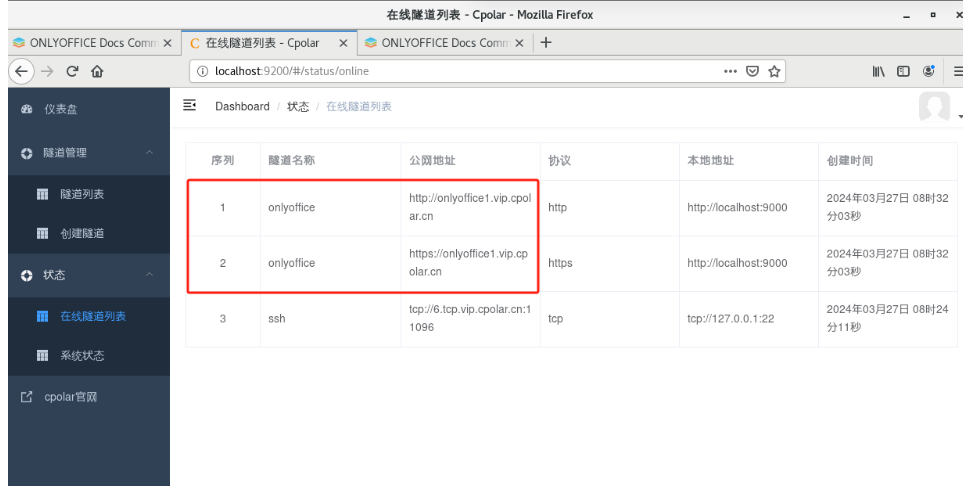Open the 隧道列表 sidebar item
963x495 pixels.
tap(82, 194)
